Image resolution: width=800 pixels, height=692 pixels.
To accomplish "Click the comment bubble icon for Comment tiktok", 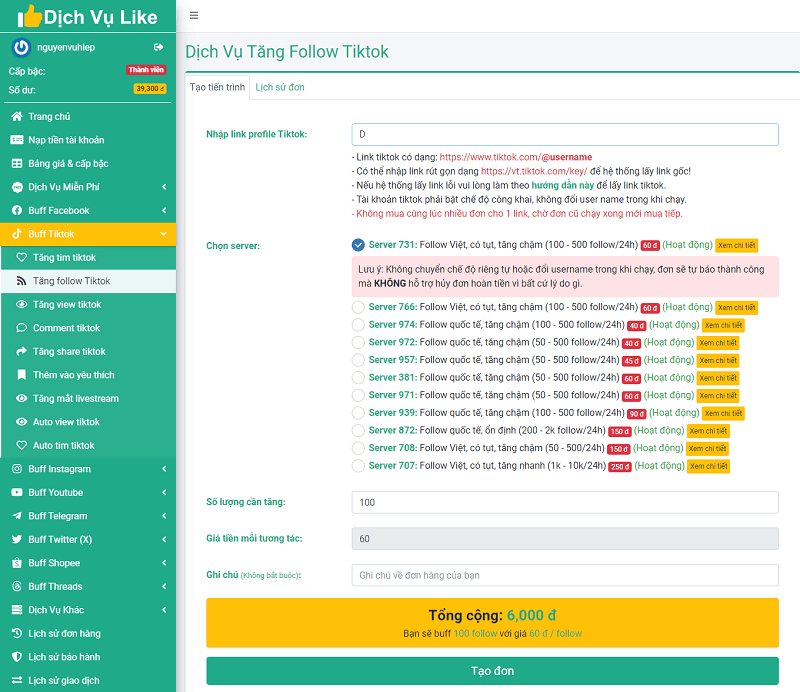I will pyautogui.click(x=21, y=328).
